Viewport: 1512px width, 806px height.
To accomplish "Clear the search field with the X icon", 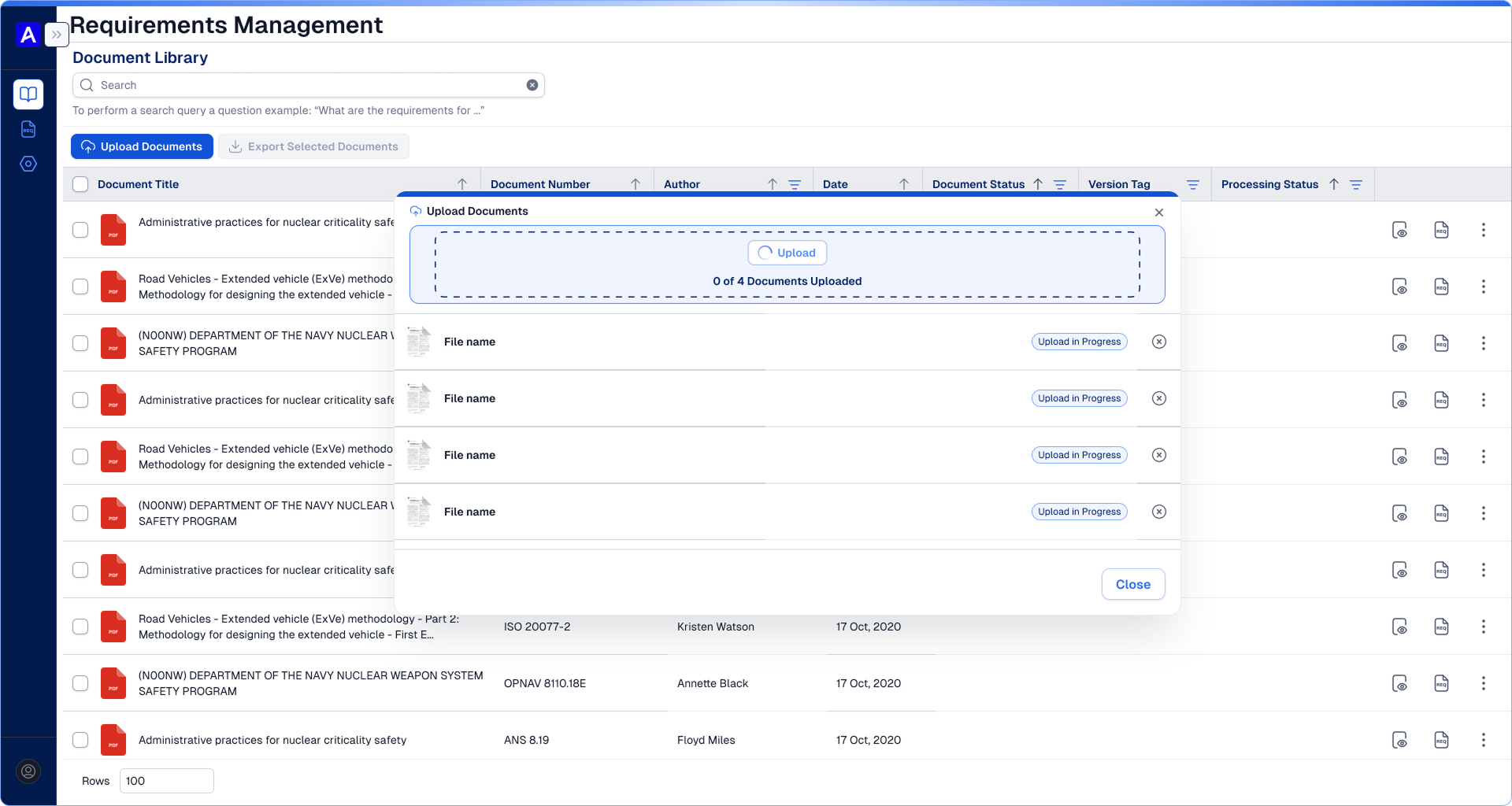I will click(x=532, y=85).
